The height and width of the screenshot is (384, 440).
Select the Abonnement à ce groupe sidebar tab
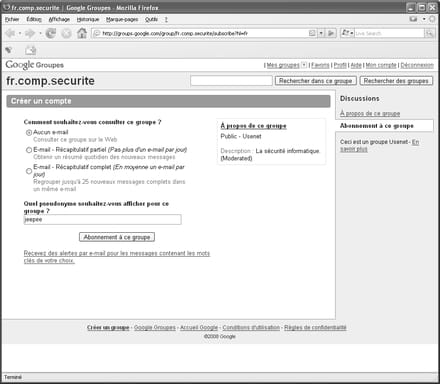click(x=384, y=126)
